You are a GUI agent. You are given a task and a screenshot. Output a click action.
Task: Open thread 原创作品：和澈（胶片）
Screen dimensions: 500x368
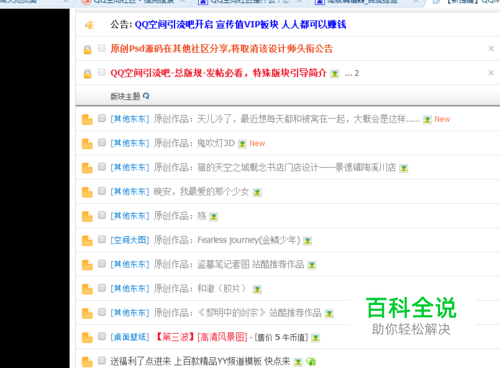tap(201, 289)
